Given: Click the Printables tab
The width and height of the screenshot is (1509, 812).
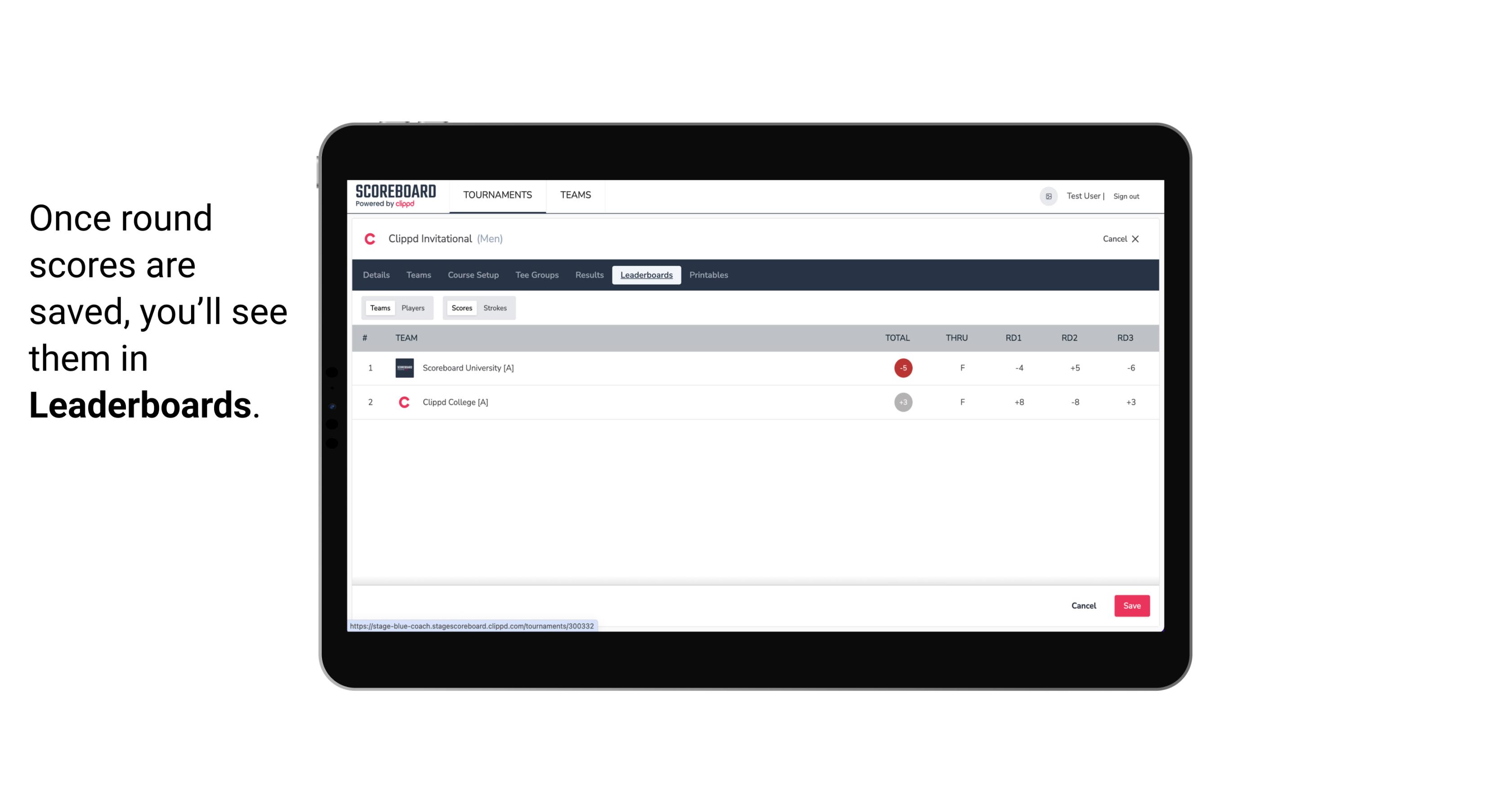Looking at the screenshot, I should click(709, 275).
